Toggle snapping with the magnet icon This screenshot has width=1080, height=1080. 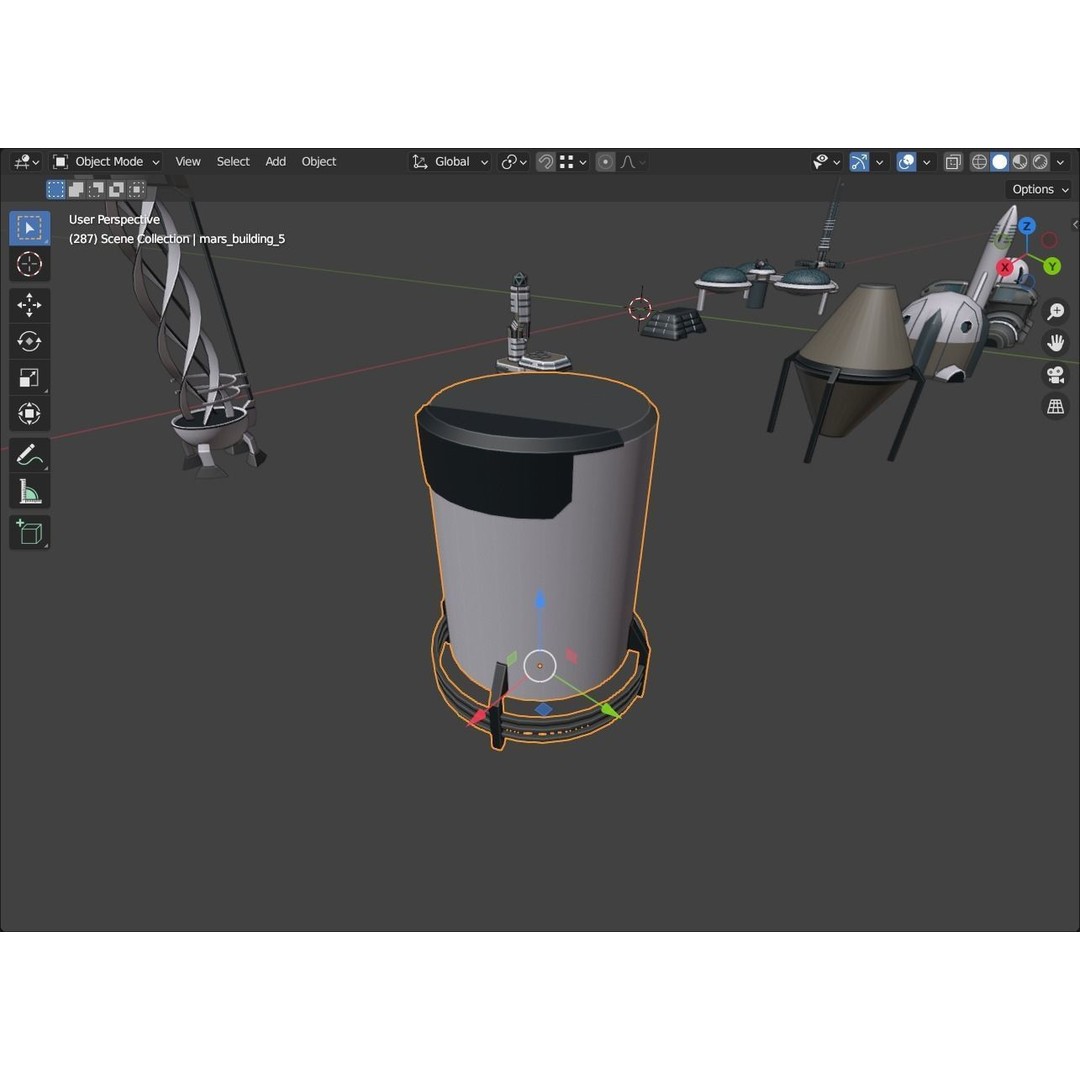pyautogui.click(x=546, y=161)
